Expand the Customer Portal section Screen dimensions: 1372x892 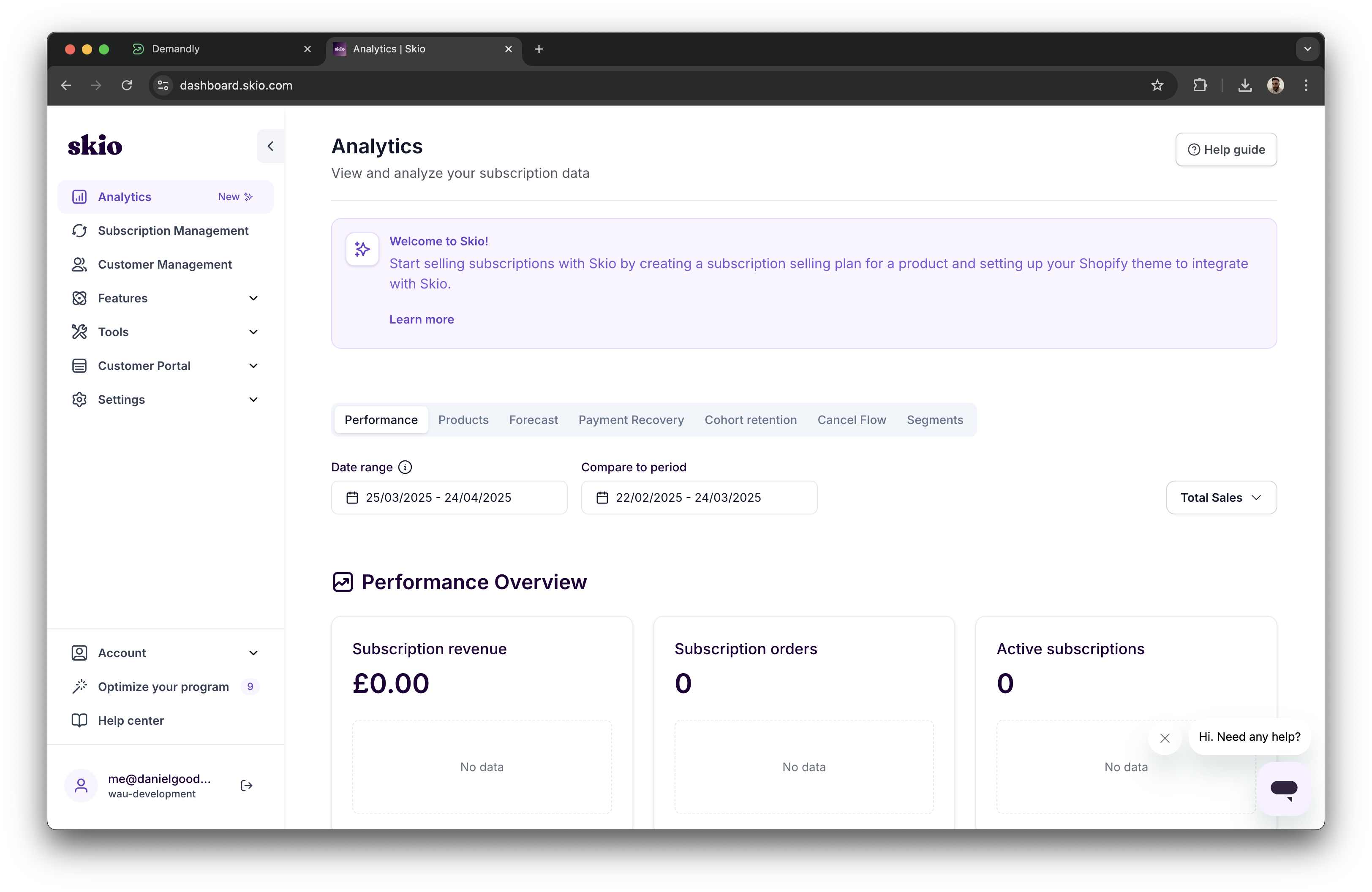pyautogui.click(x=253, y=365)
